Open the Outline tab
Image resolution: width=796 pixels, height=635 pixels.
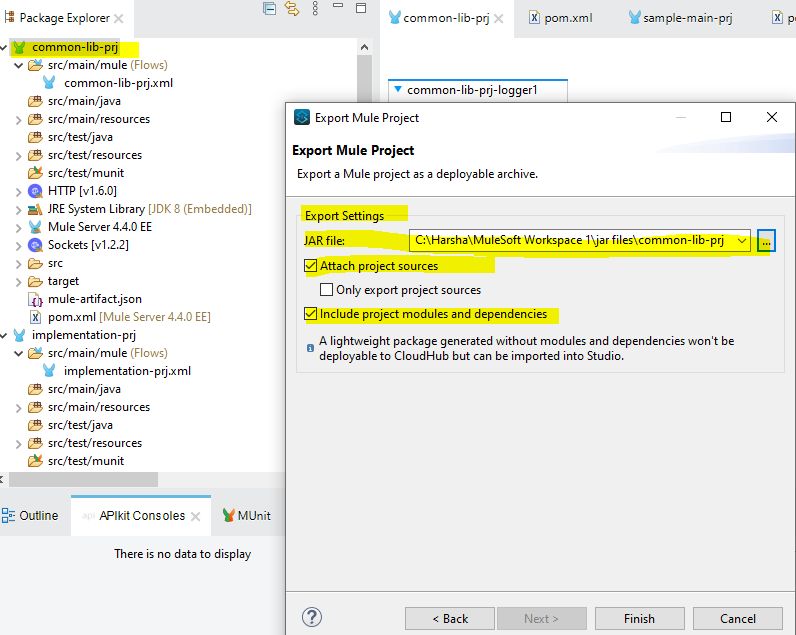coord(30,516)
